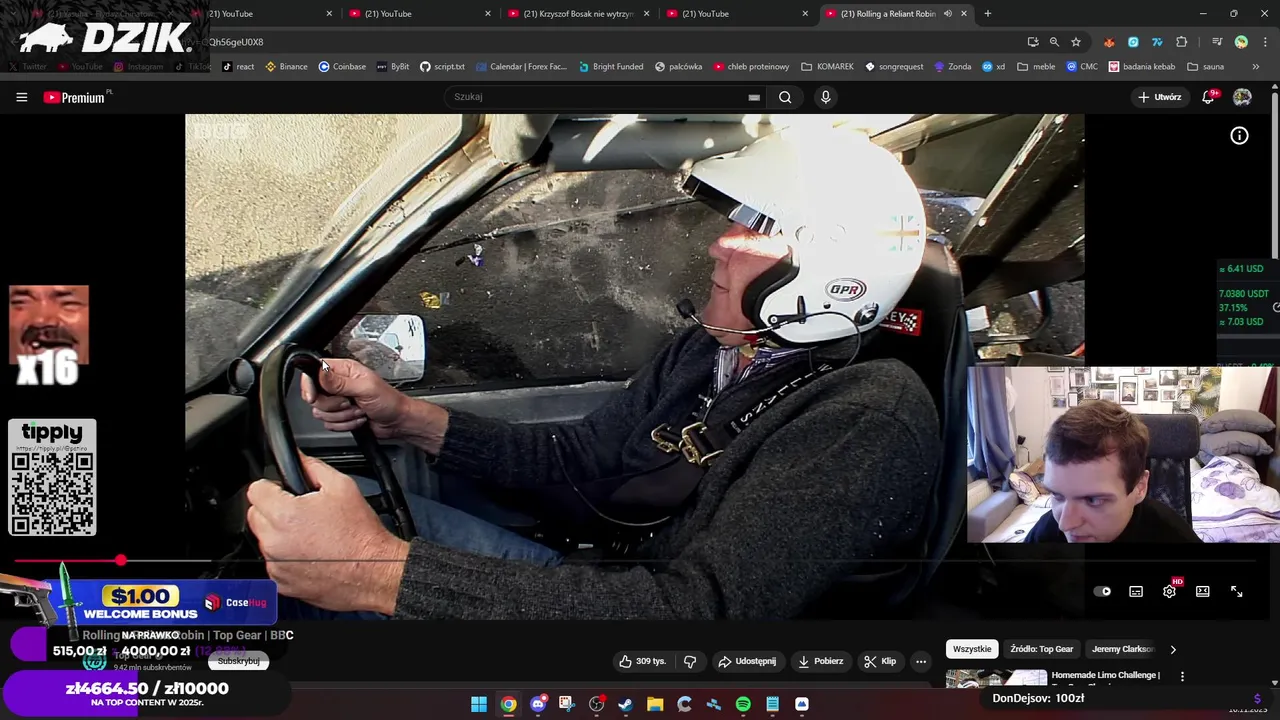Viewport: 1280px width, 720px height.
Task: Open the CMC bookmark
Action: [1082, 67]
